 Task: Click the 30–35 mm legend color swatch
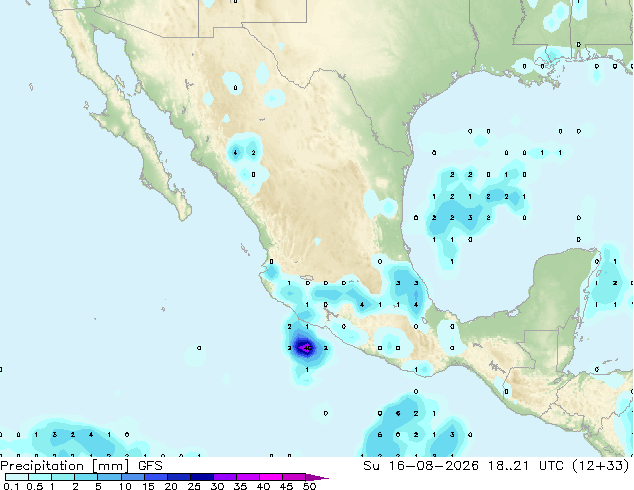click(x=225, y=477)
